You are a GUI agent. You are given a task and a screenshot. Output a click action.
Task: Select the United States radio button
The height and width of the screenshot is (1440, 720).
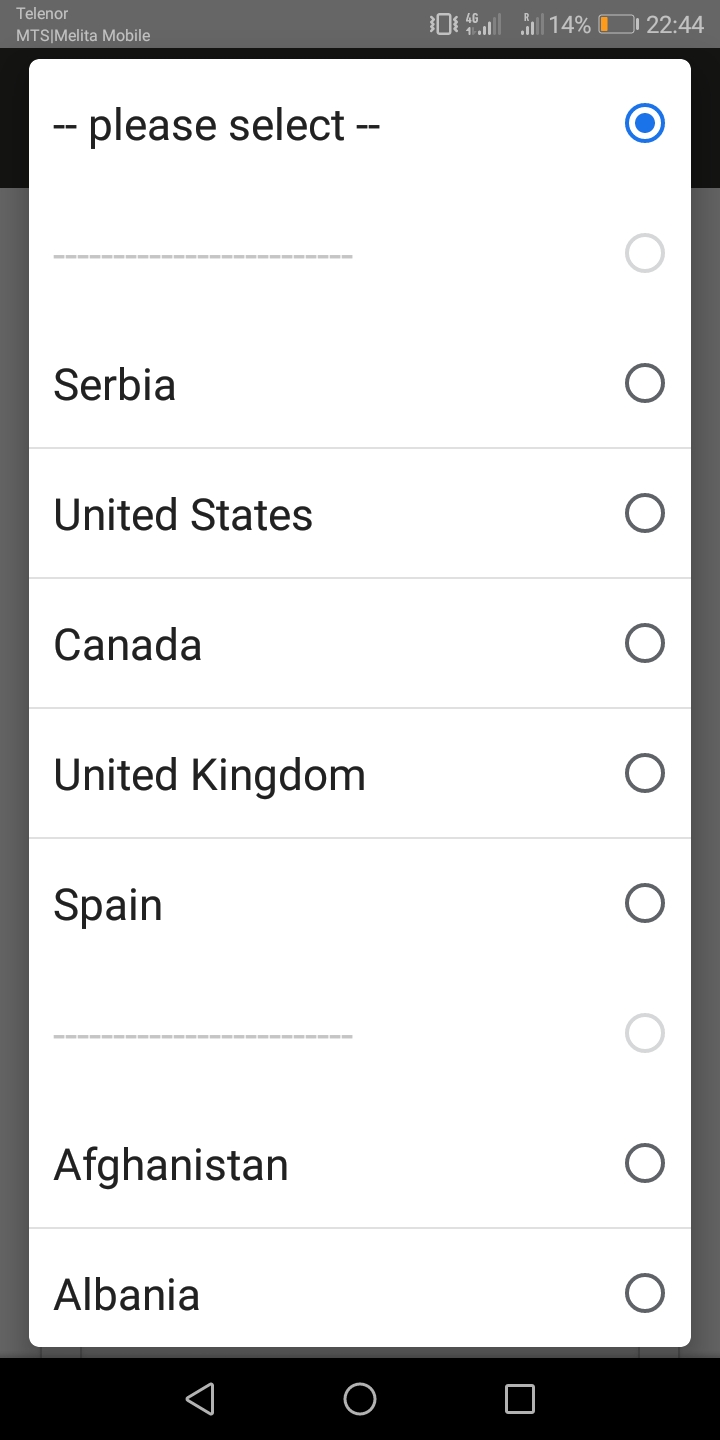point(644,513)
